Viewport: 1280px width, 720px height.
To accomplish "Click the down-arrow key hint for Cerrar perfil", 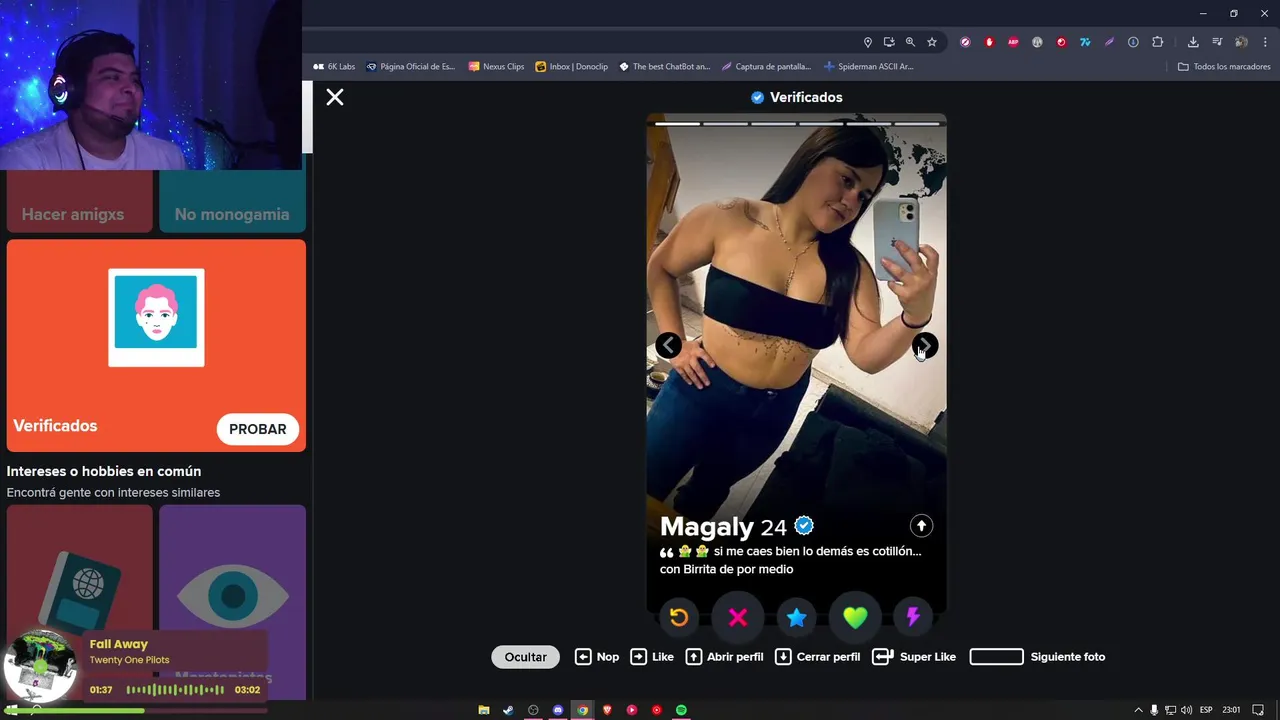I will [783, 657].
